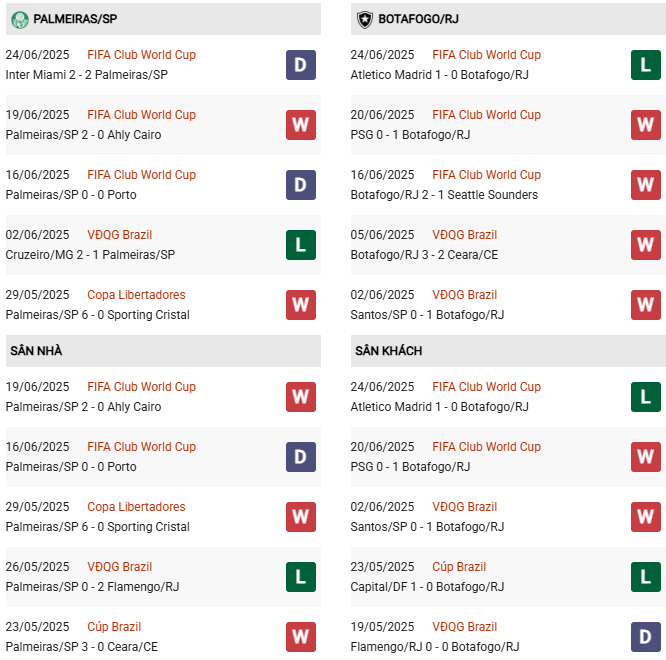
Task: Click the win badge for Seattle Sounders match
Action: pos(645,185)
